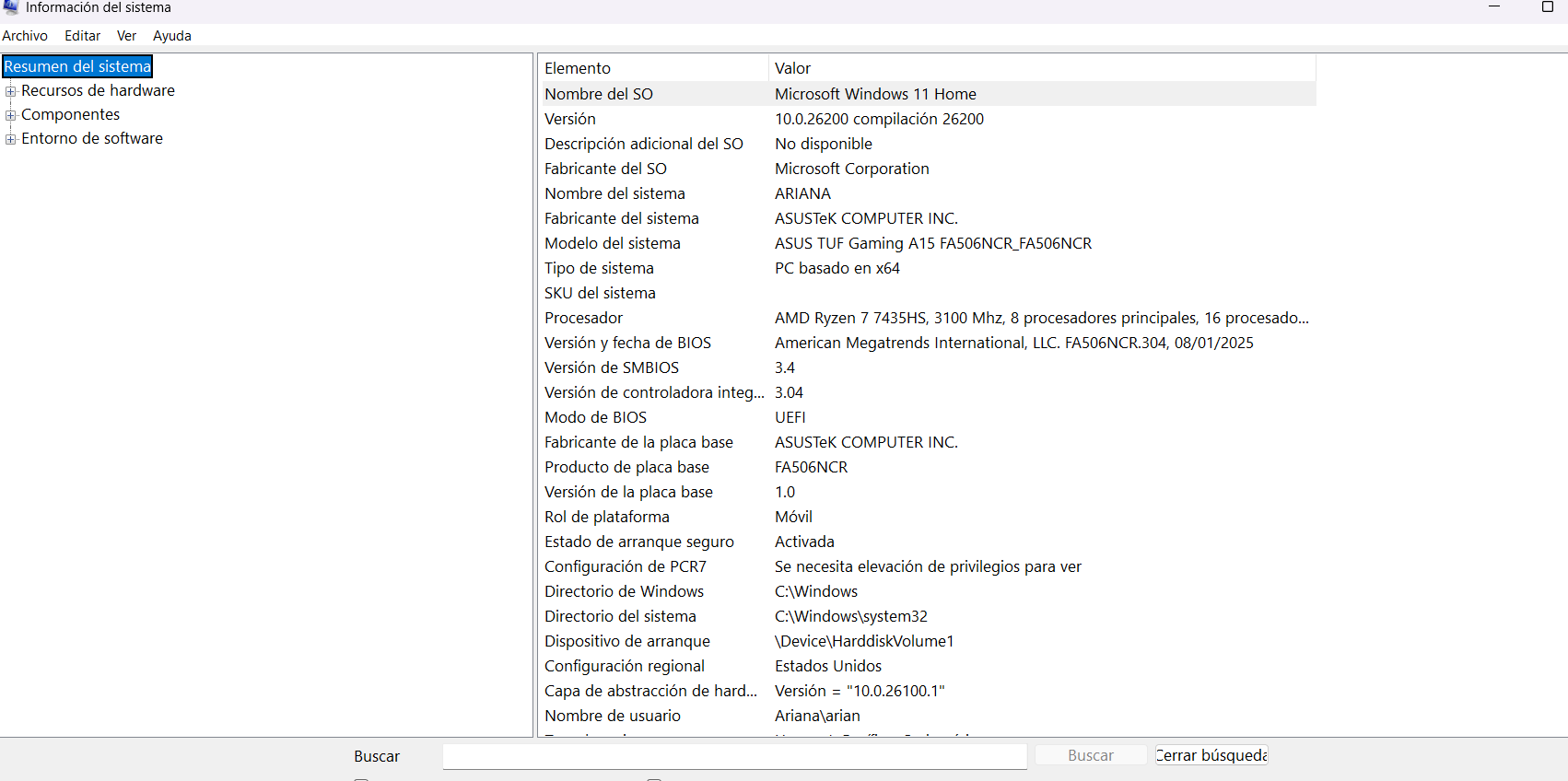Select the '3.04' controller version value
Viewport: 1568px width, 781px height.
click(789, 392)
